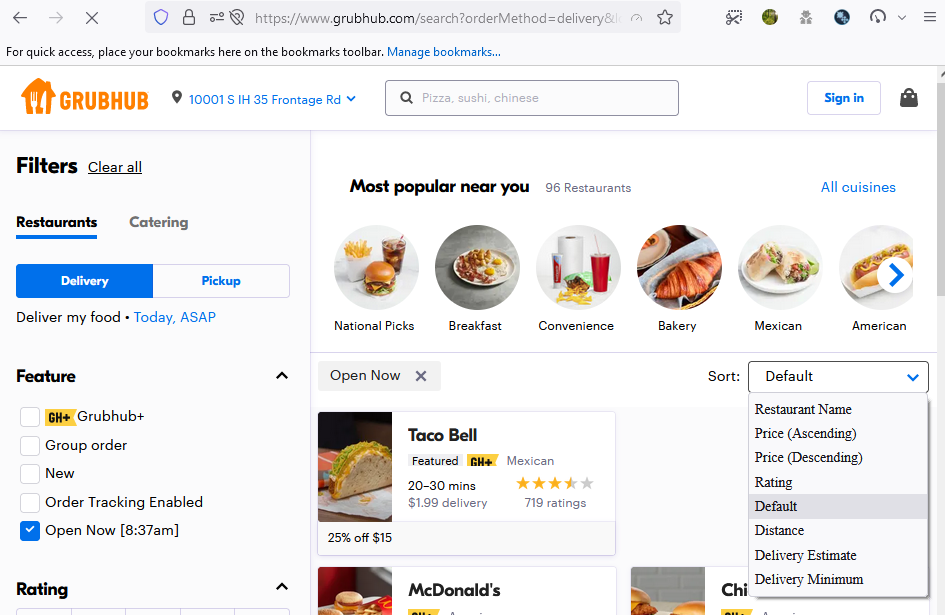
Task: Click the magnifying glass in the search bar
Action: click(406, 98)
